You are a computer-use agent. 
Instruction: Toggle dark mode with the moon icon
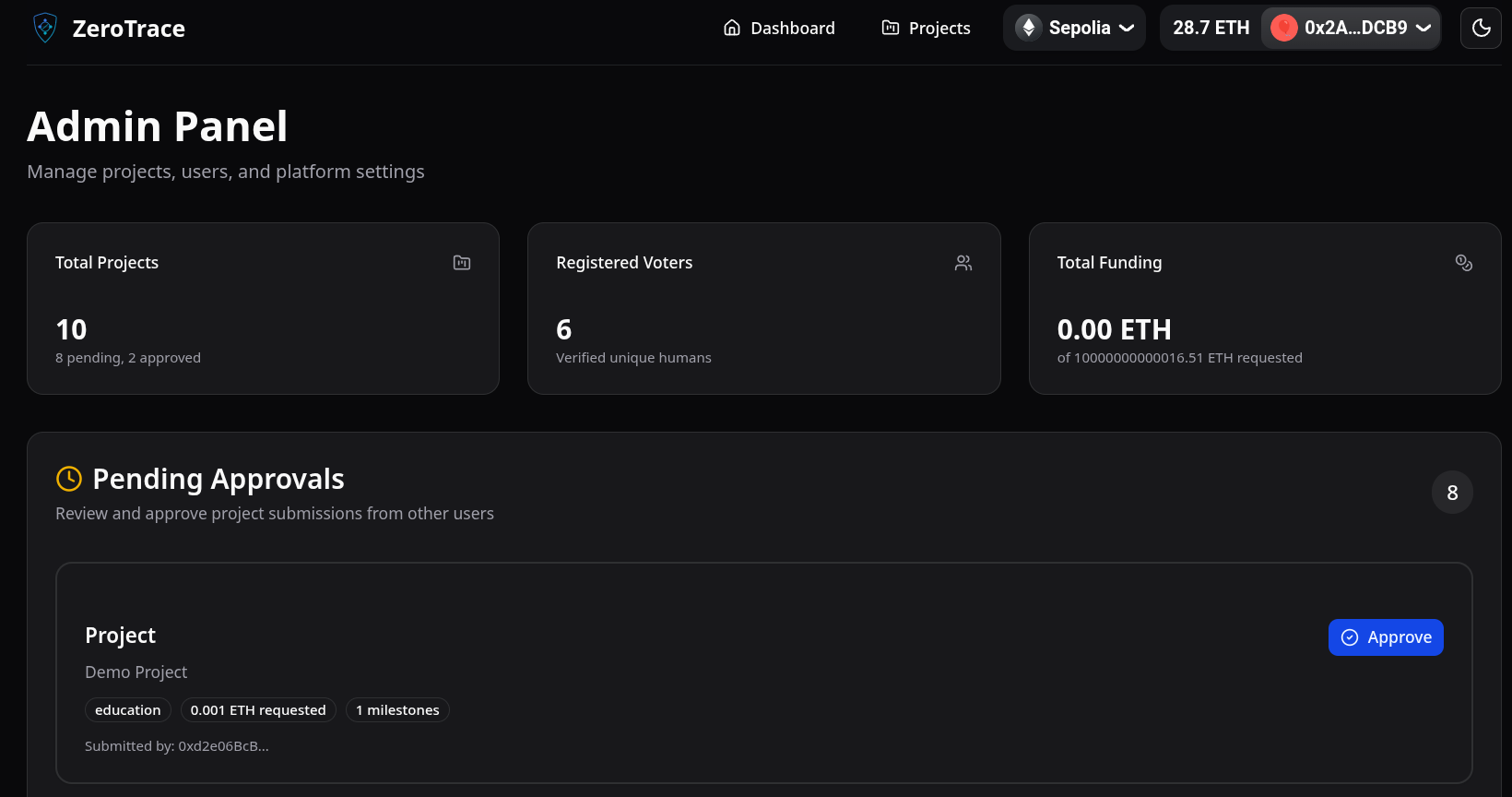(1481, 28)
